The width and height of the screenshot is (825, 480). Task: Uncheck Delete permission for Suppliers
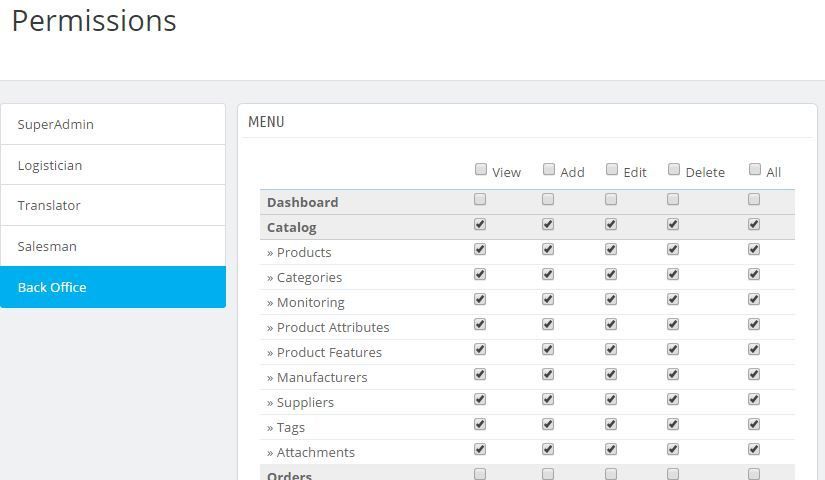(673, 400)
